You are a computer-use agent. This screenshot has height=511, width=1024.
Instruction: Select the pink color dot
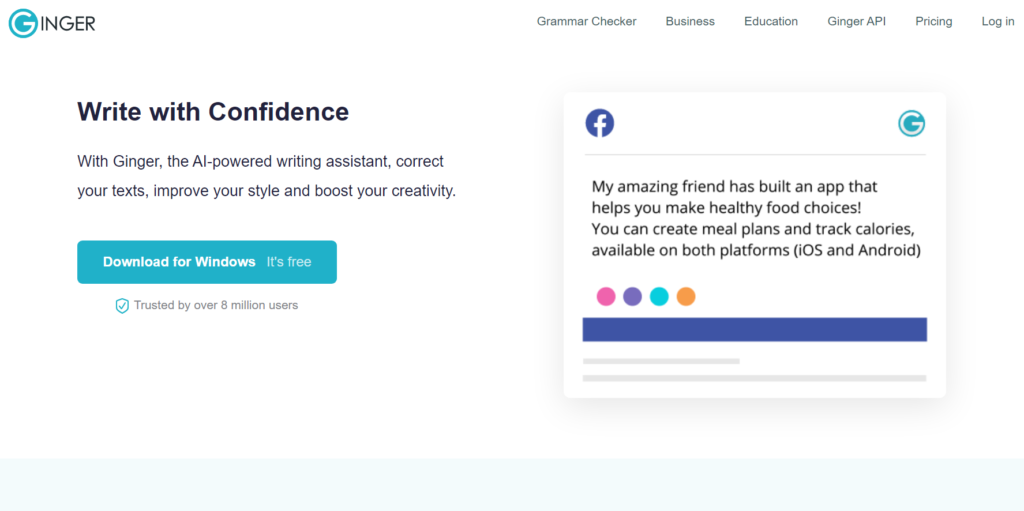point(606,297)
